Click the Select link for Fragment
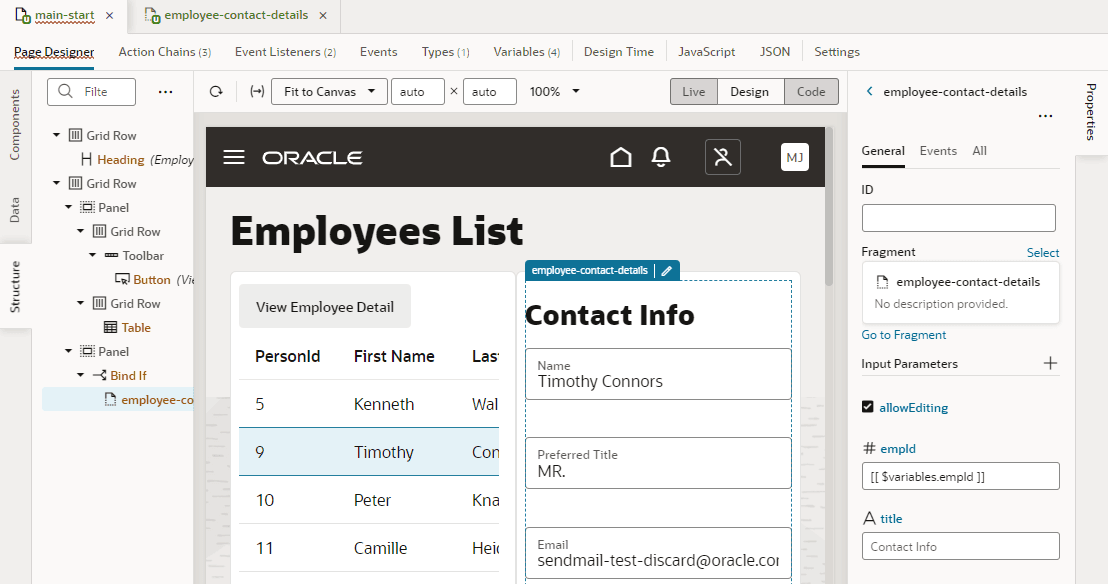The image size is (1108, 584). point(1042,252)
